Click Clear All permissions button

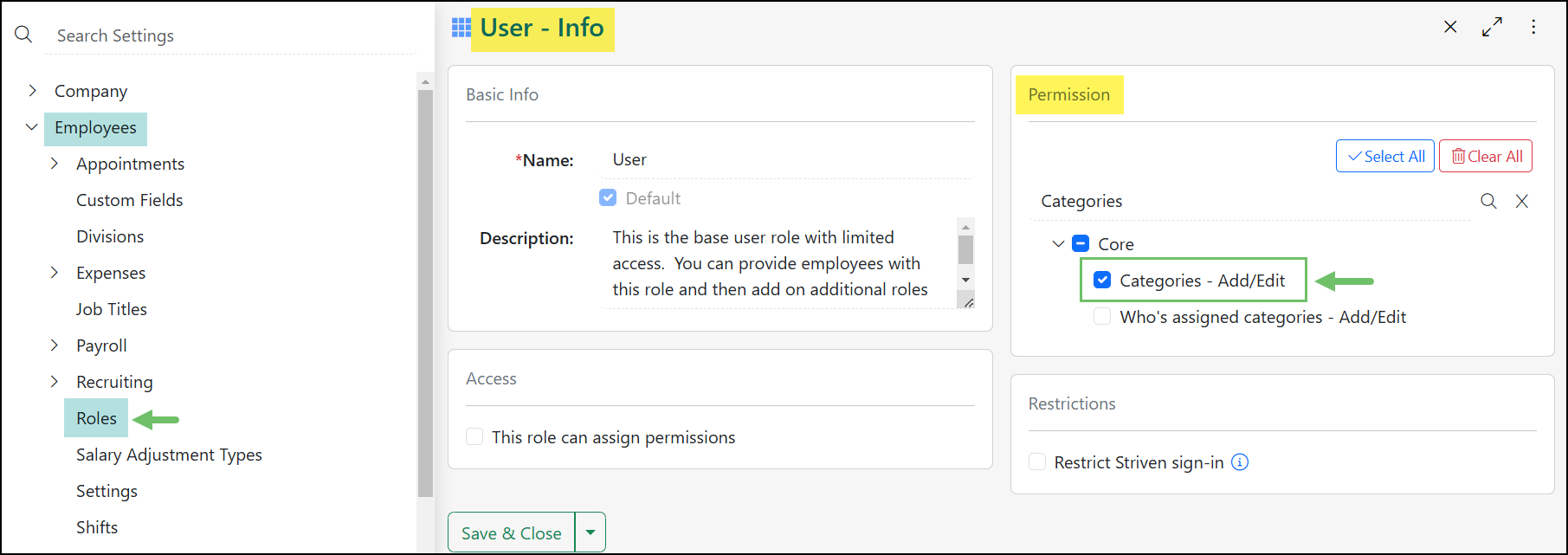[1486, 156]
